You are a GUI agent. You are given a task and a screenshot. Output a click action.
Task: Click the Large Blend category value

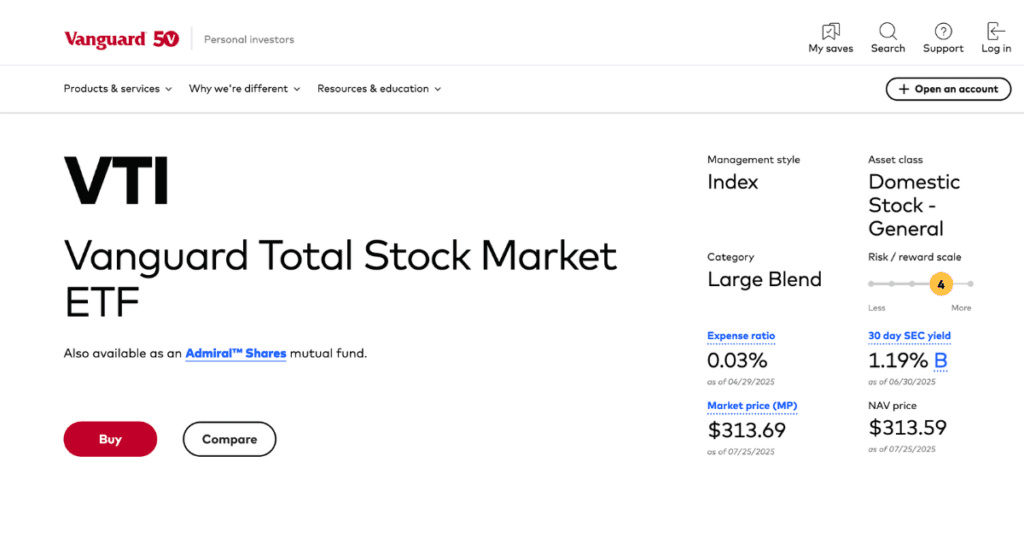pyautogui.click(x=764, y=279)
